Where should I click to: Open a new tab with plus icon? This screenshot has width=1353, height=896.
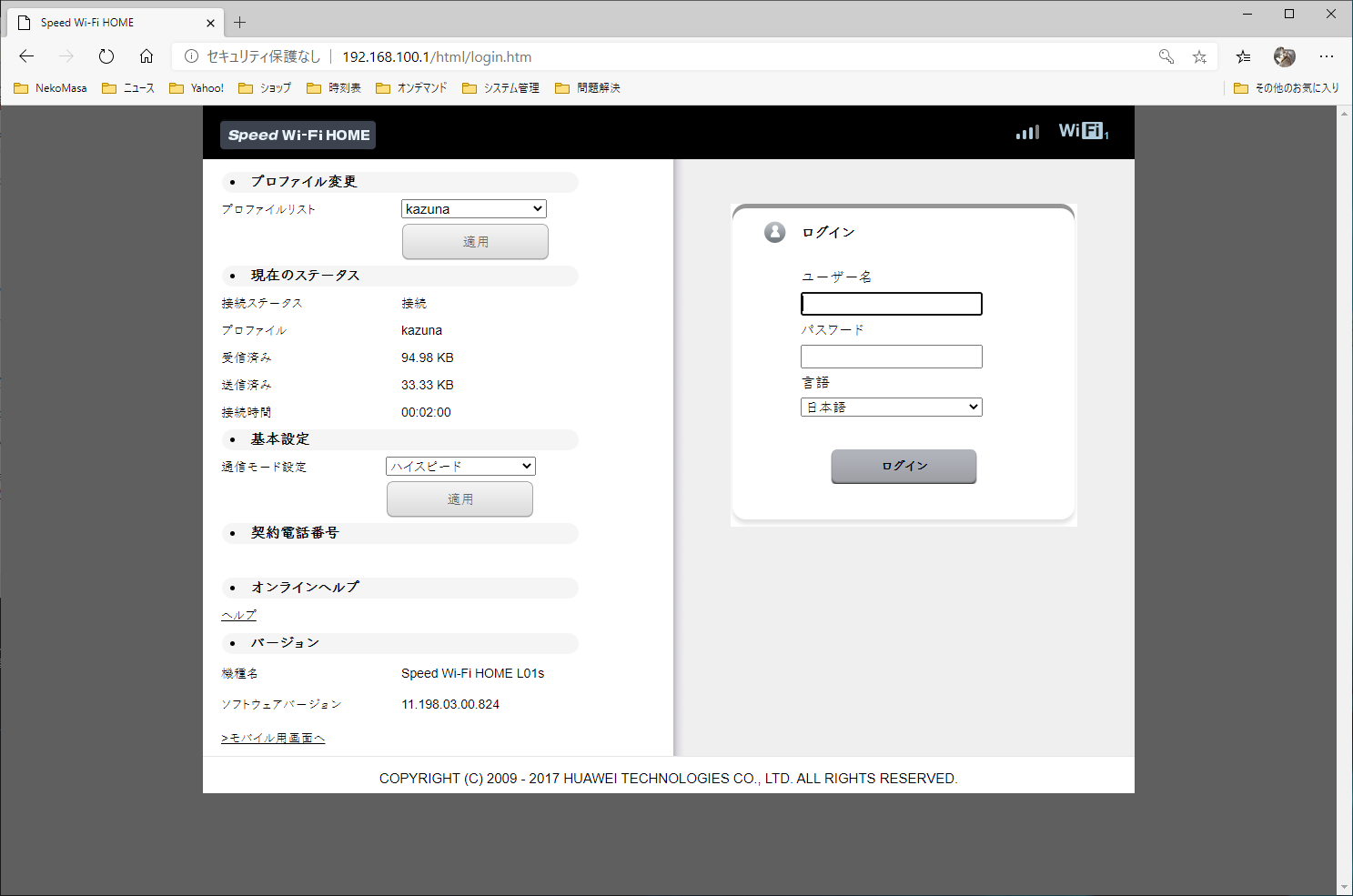(240, 22)
